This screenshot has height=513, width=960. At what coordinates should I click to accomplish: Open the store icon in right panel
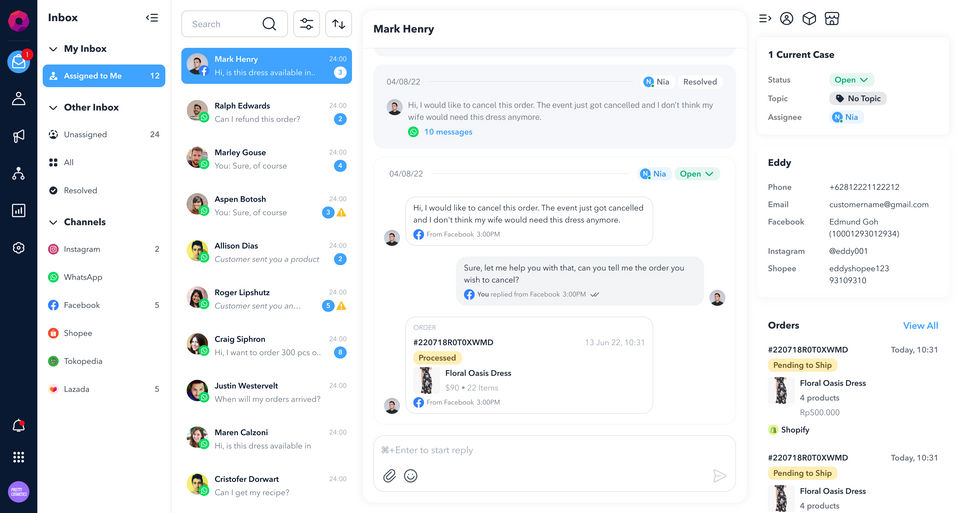[831, 18]
